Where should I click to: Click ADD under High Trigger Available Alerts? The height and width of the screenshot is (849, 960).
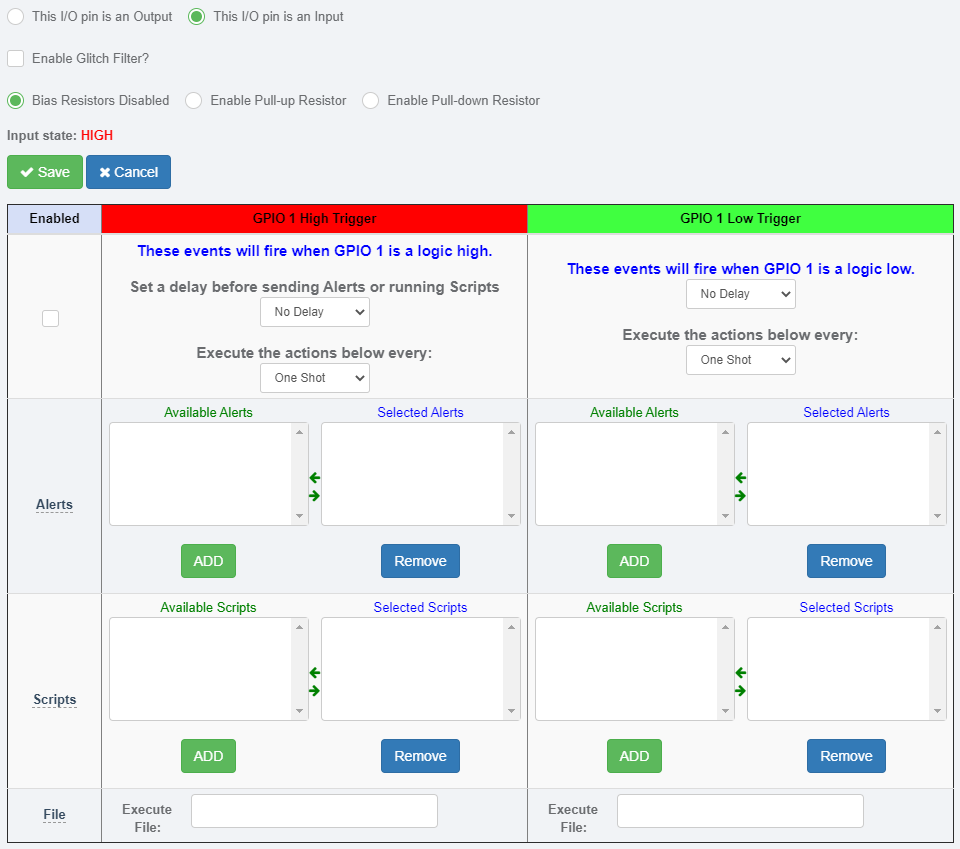click(208, 561)
